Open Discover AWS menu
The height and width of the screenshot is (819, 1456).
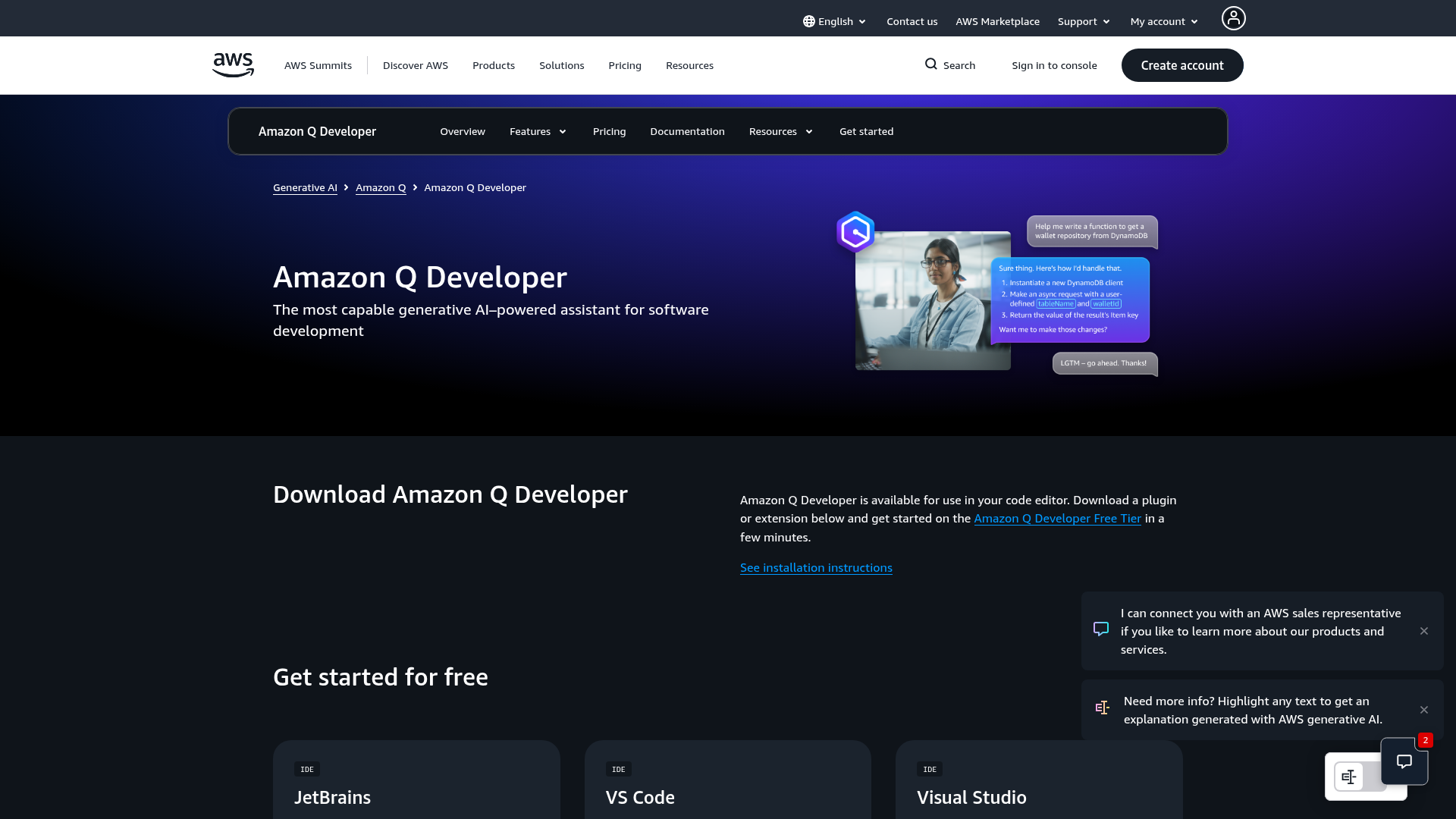point(416,65)
